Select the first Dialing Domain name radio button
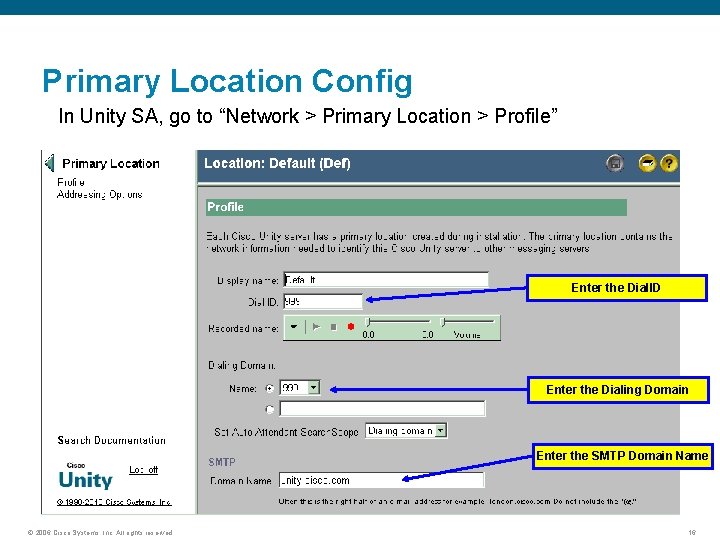Image resolution: width=720 pixels, height=540 pixels. (x=270, y=388)
